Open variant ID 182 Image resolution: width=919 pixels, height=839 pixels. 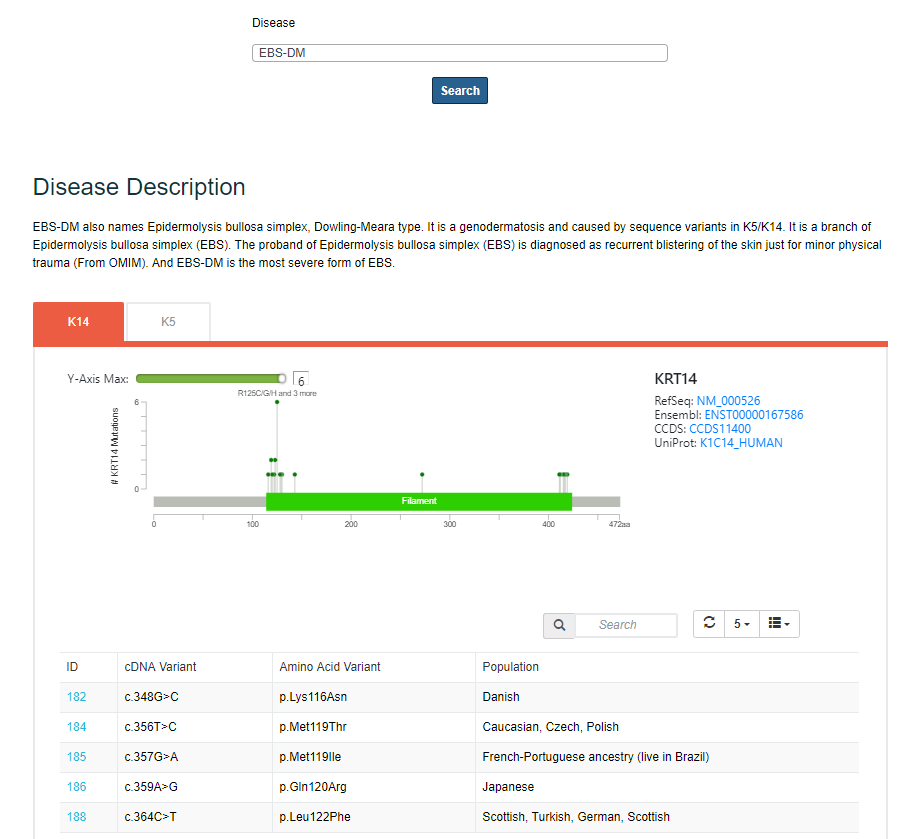coord(76,697)
